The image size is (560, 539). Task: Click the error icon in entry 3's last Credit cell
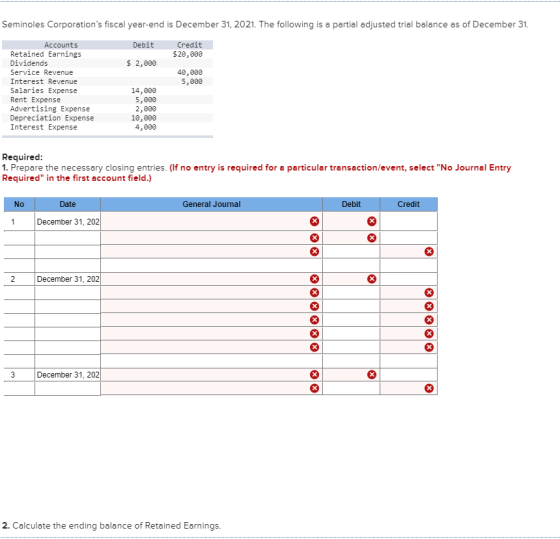tap(429, 388)
